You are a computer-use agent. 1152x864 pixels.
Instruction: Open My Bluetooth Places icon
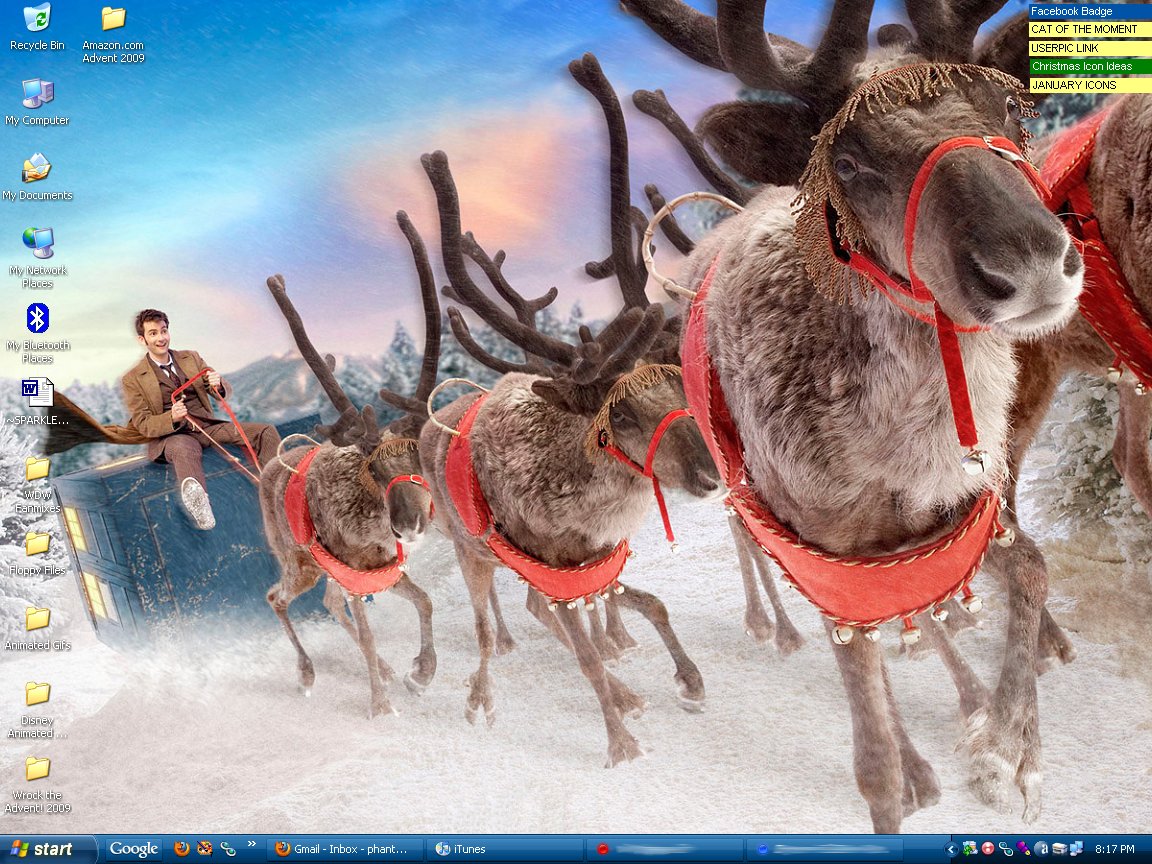point(37,318)
